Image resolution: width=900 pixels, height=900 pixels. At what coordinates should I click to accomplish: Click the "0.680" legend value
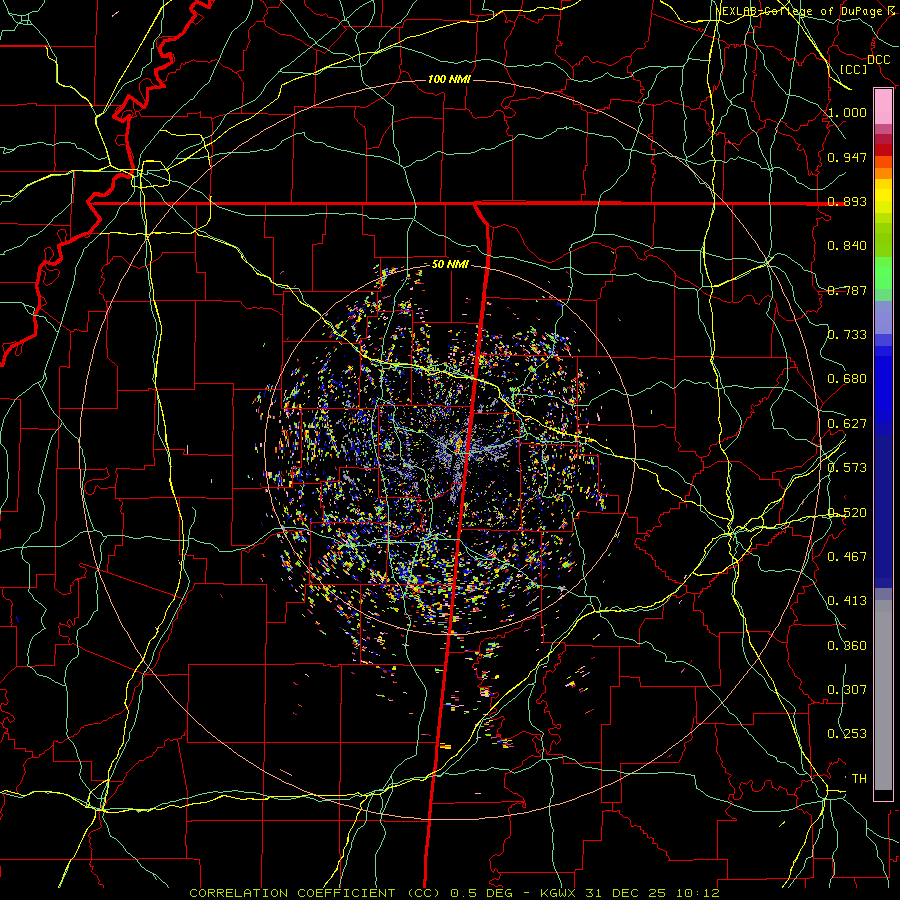[847, 379]
